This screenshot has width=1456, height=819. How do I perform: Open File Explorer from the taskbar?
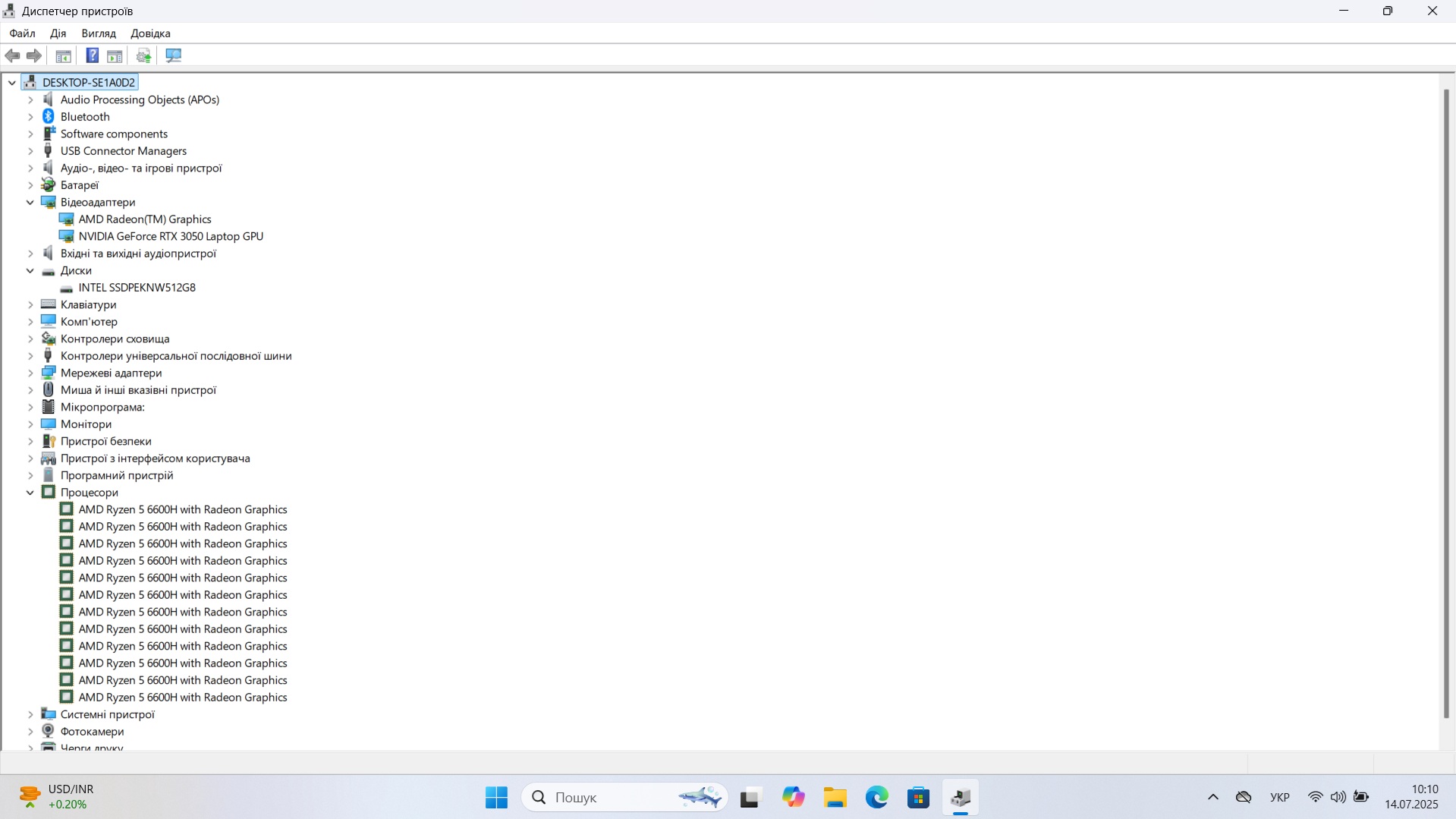(835, 797)
